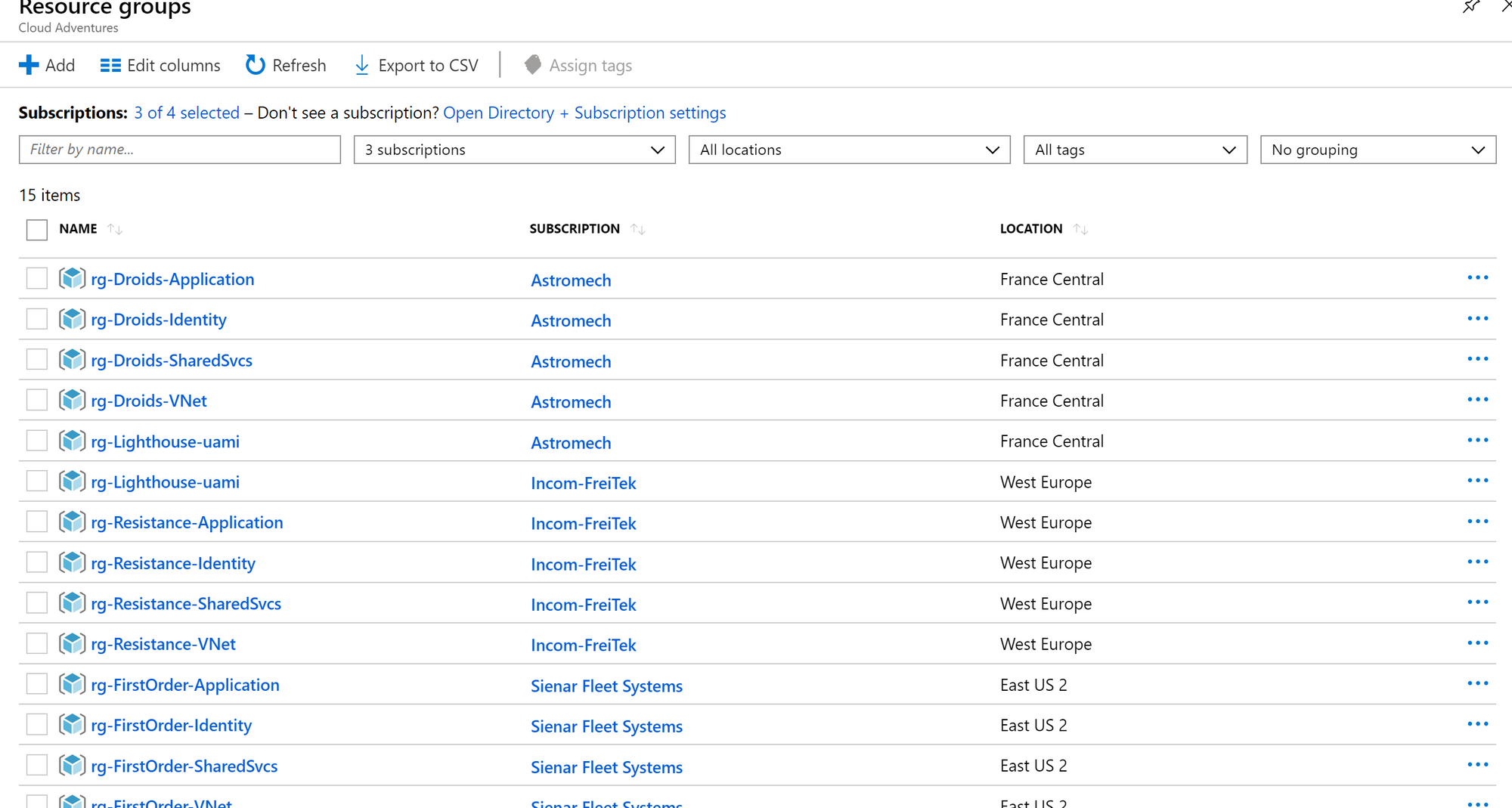1512x808 pixels.
Task: Sort by Subscription column arrows
Action: tap(638, 229)
